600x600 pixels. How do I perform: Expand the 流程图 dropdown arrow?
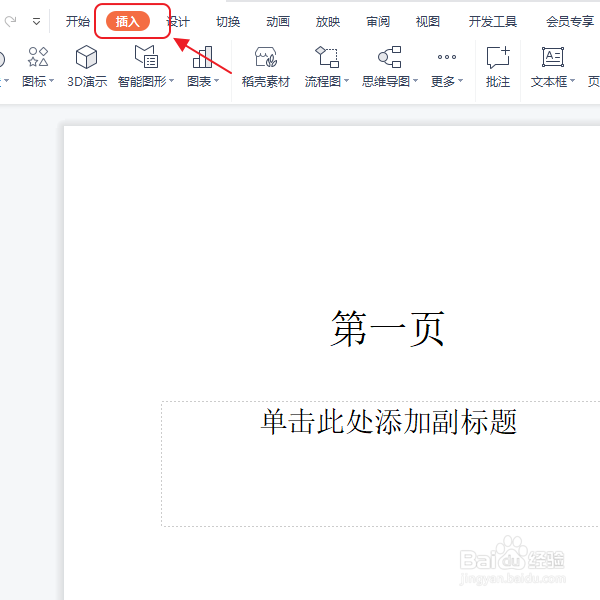[346, 81]
